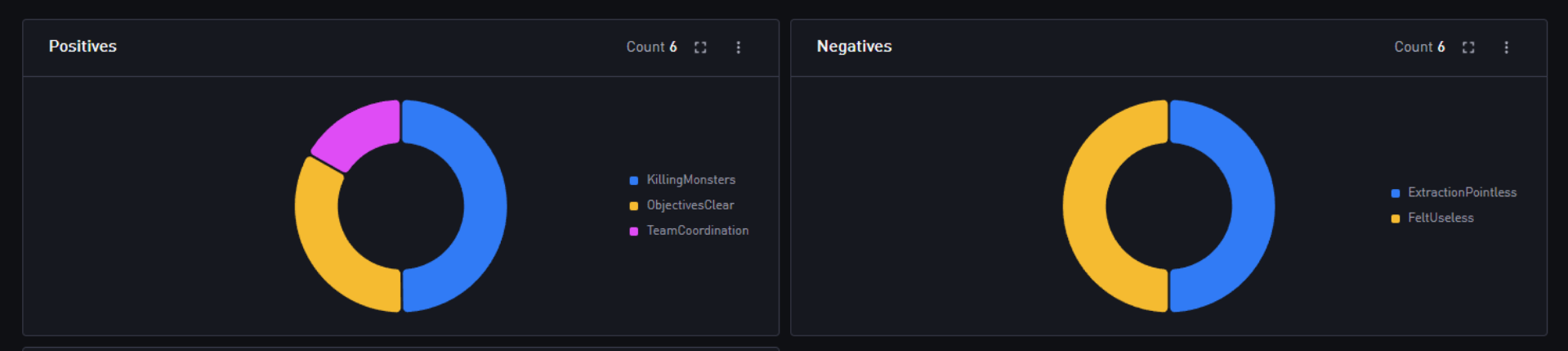
Task: Toggle FeltUseless legend entry
Action: [1432, 218]
